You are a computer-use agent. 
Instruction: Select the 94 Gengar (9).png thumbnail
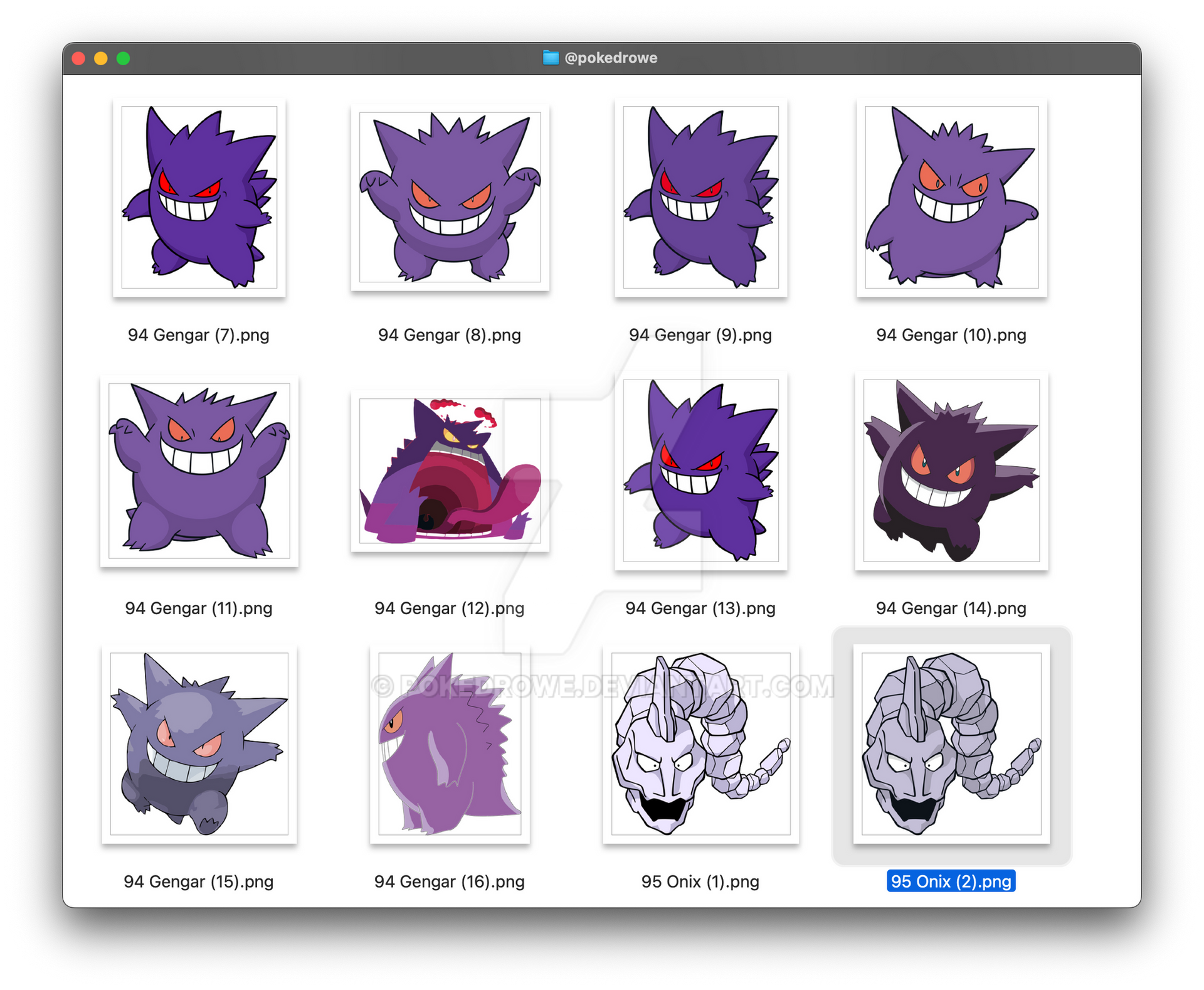[700, 197]
